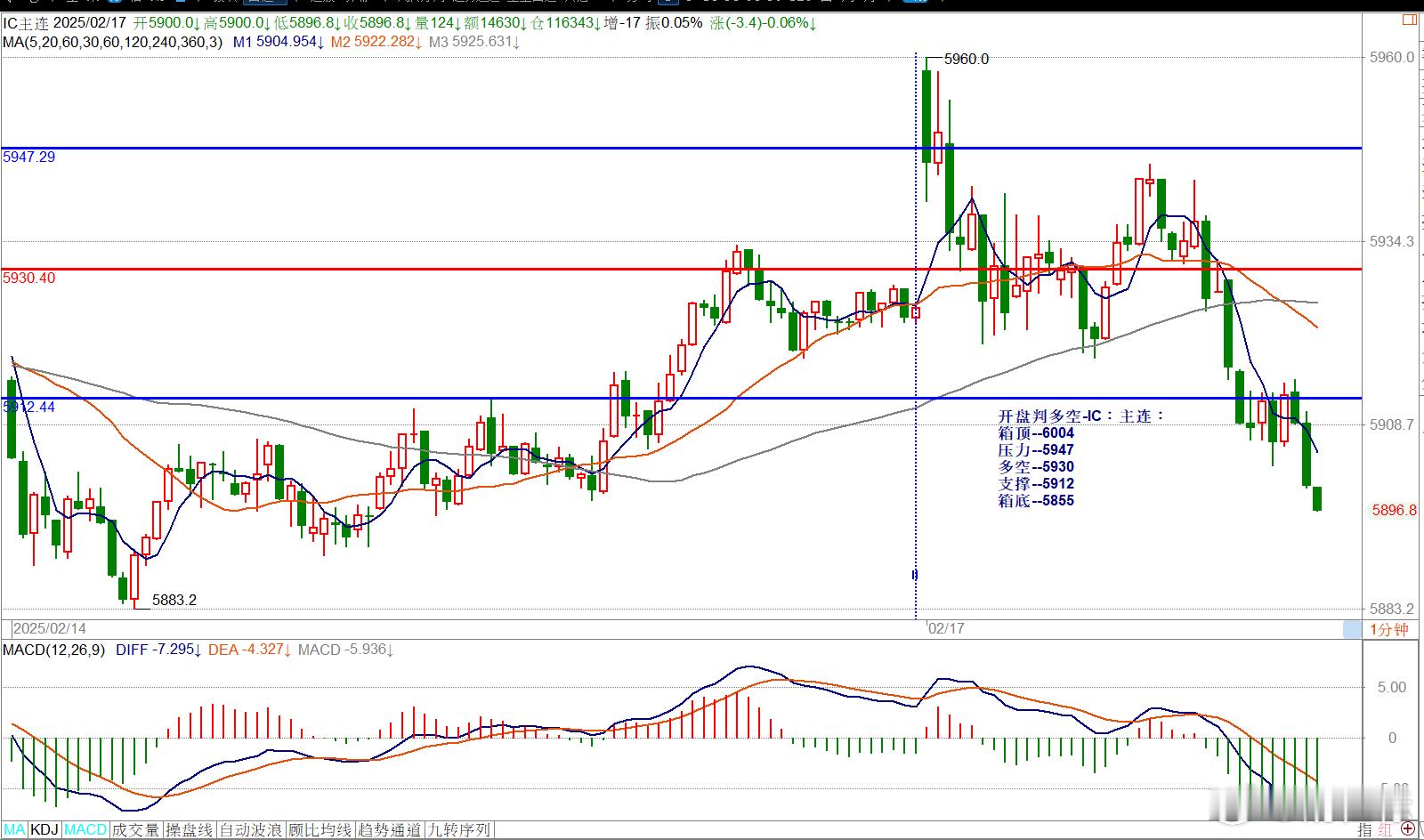Click the 5960.0 high price label

click(x=967, y=59)
